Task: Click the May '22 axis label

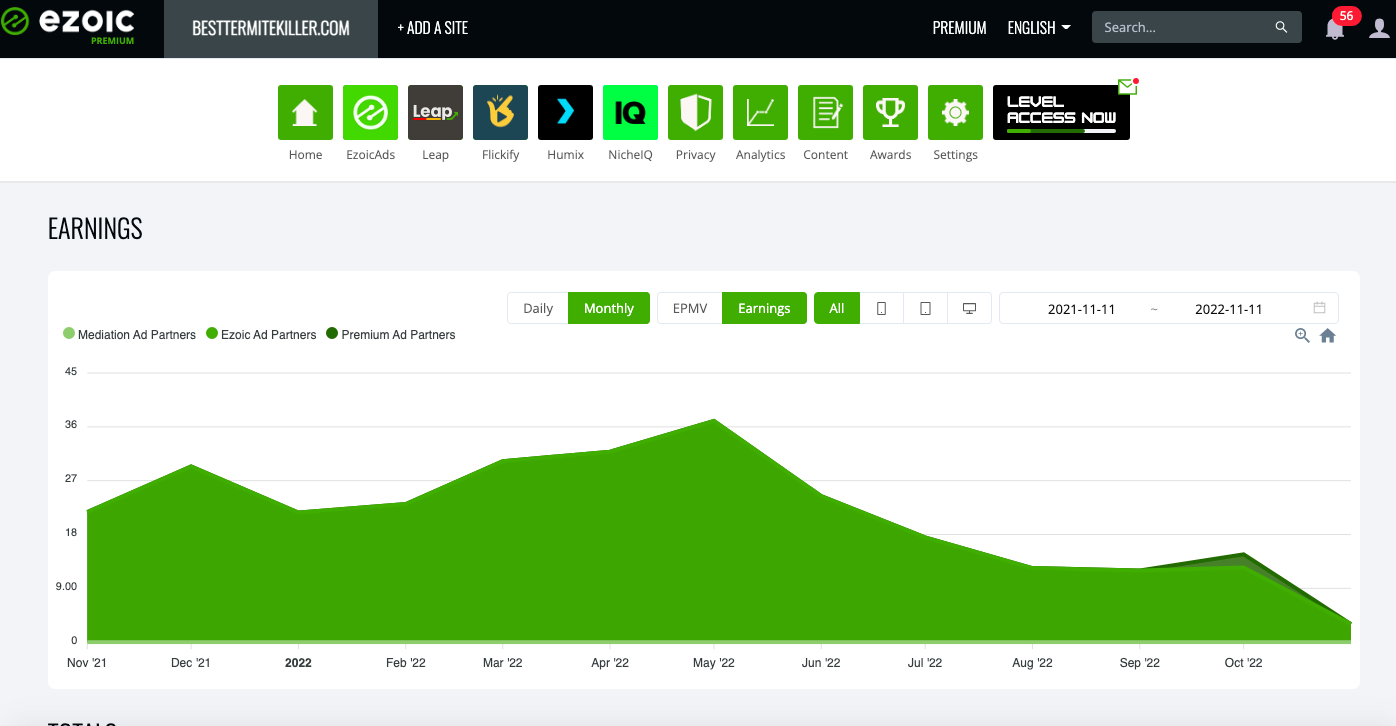Action: [x=714, y=663]
